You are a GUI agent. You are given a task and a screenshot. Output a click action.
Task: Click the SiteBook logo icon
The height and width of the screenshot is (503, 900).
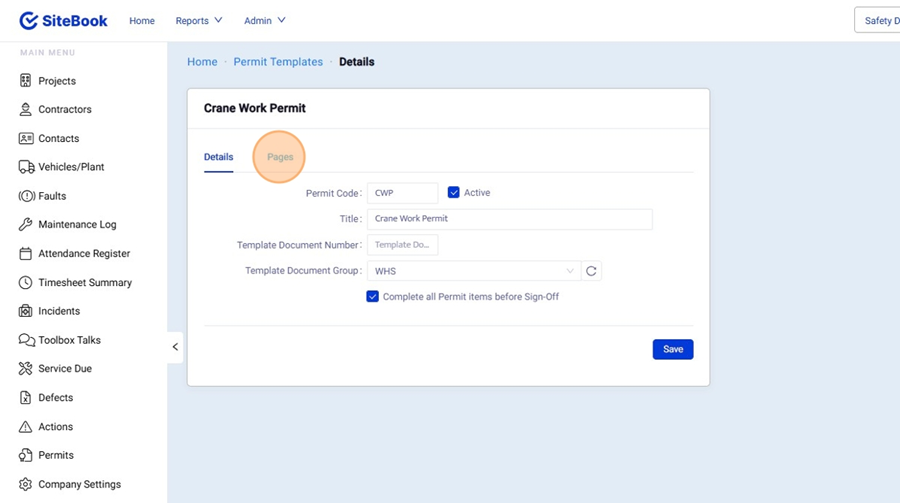pos(29,21)
